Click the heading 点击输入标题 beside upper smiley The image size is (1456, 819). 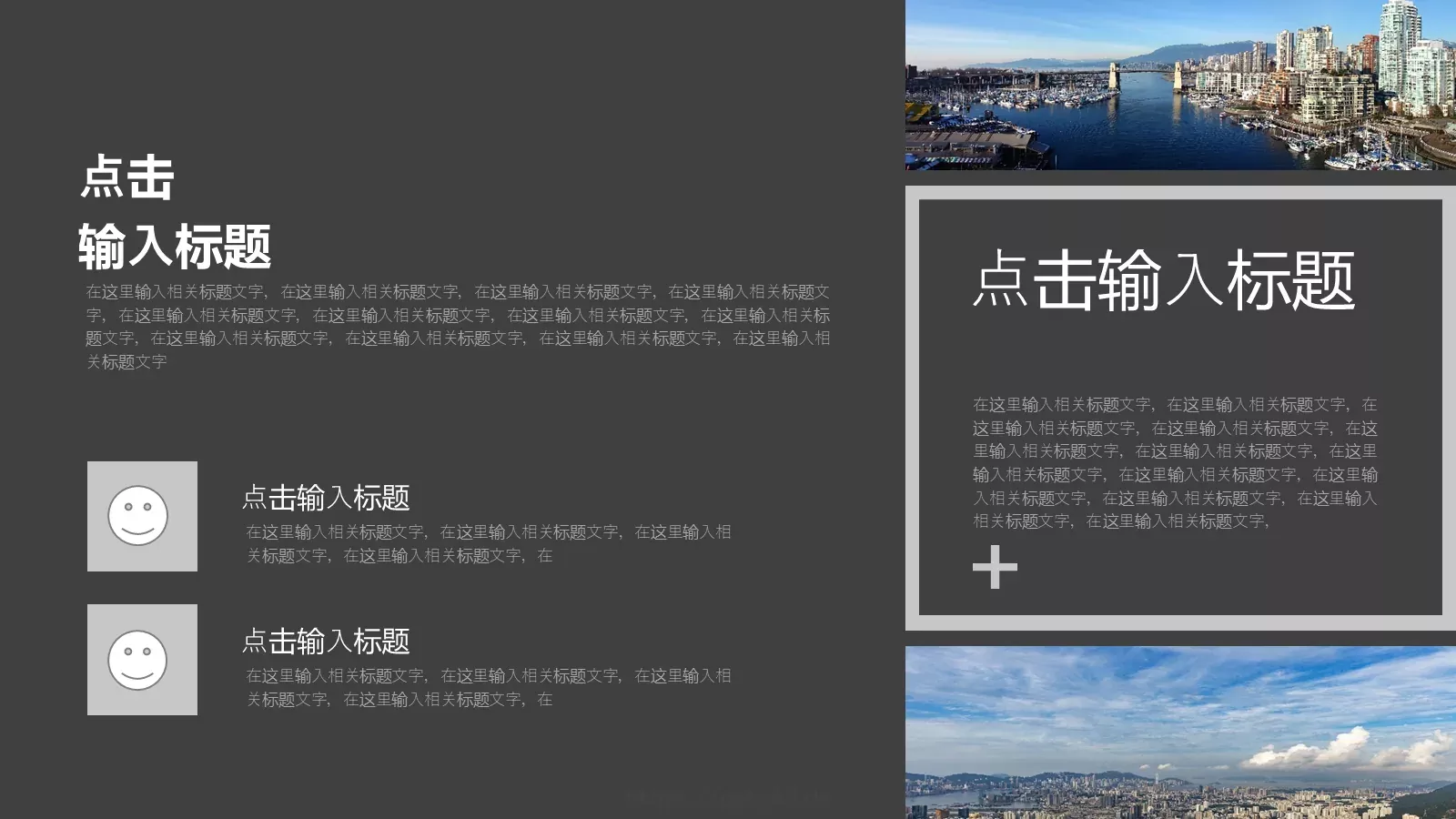coord(326,498)
